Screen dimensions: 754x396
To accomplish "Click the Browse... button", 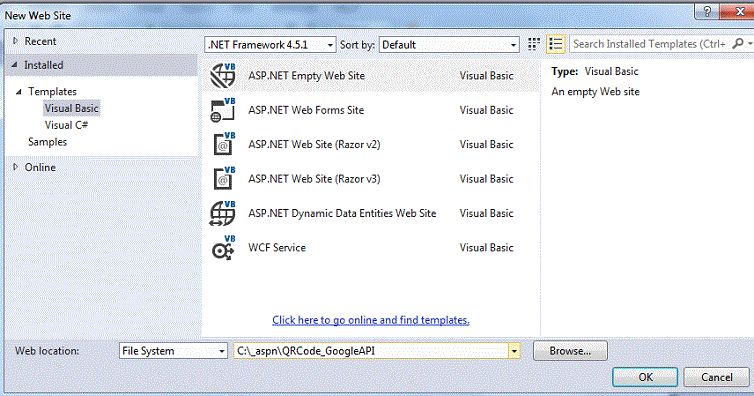I will (x=570, y=351).
